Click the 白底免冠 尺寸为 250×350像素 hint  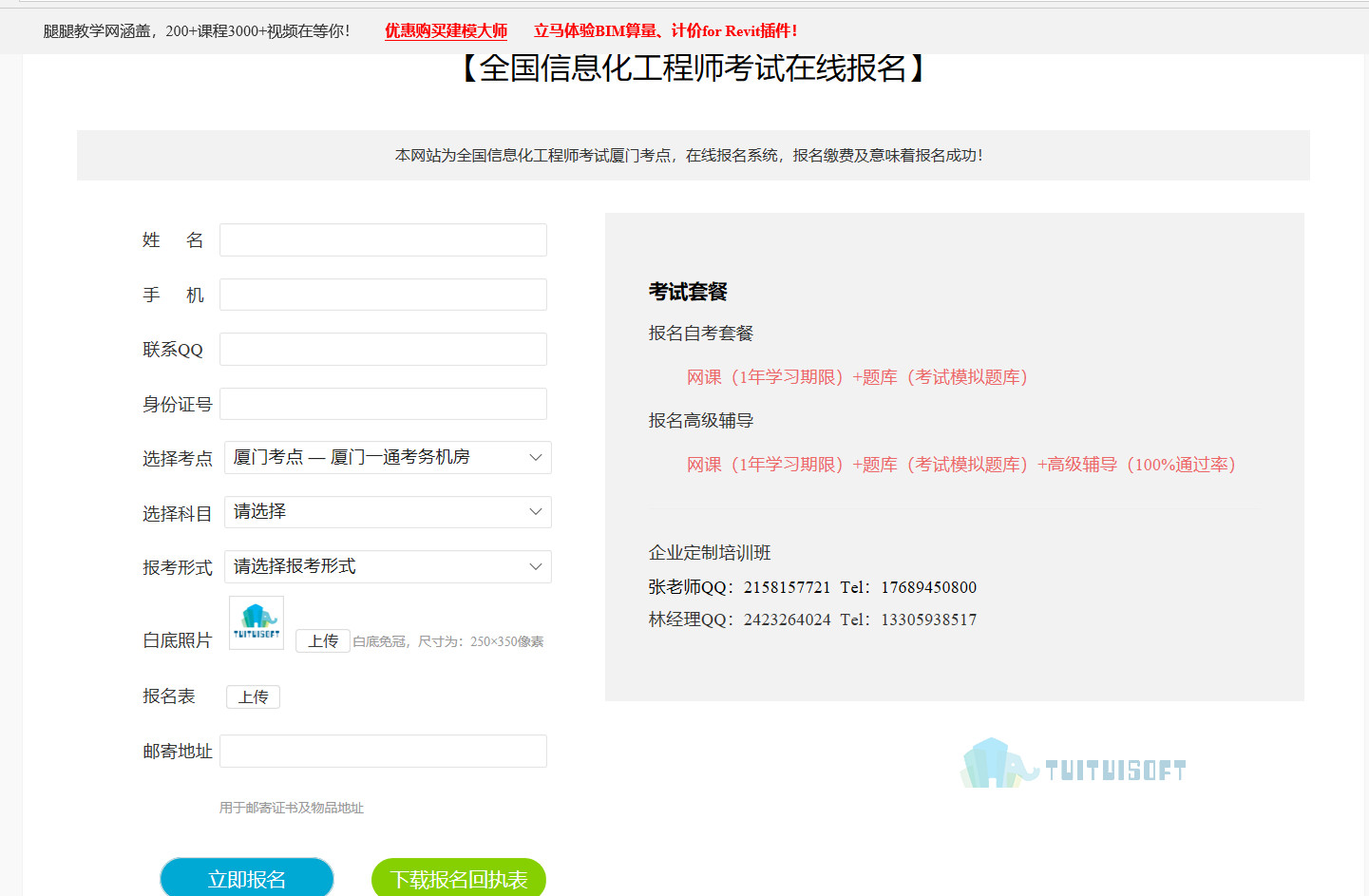pos(448,641)
